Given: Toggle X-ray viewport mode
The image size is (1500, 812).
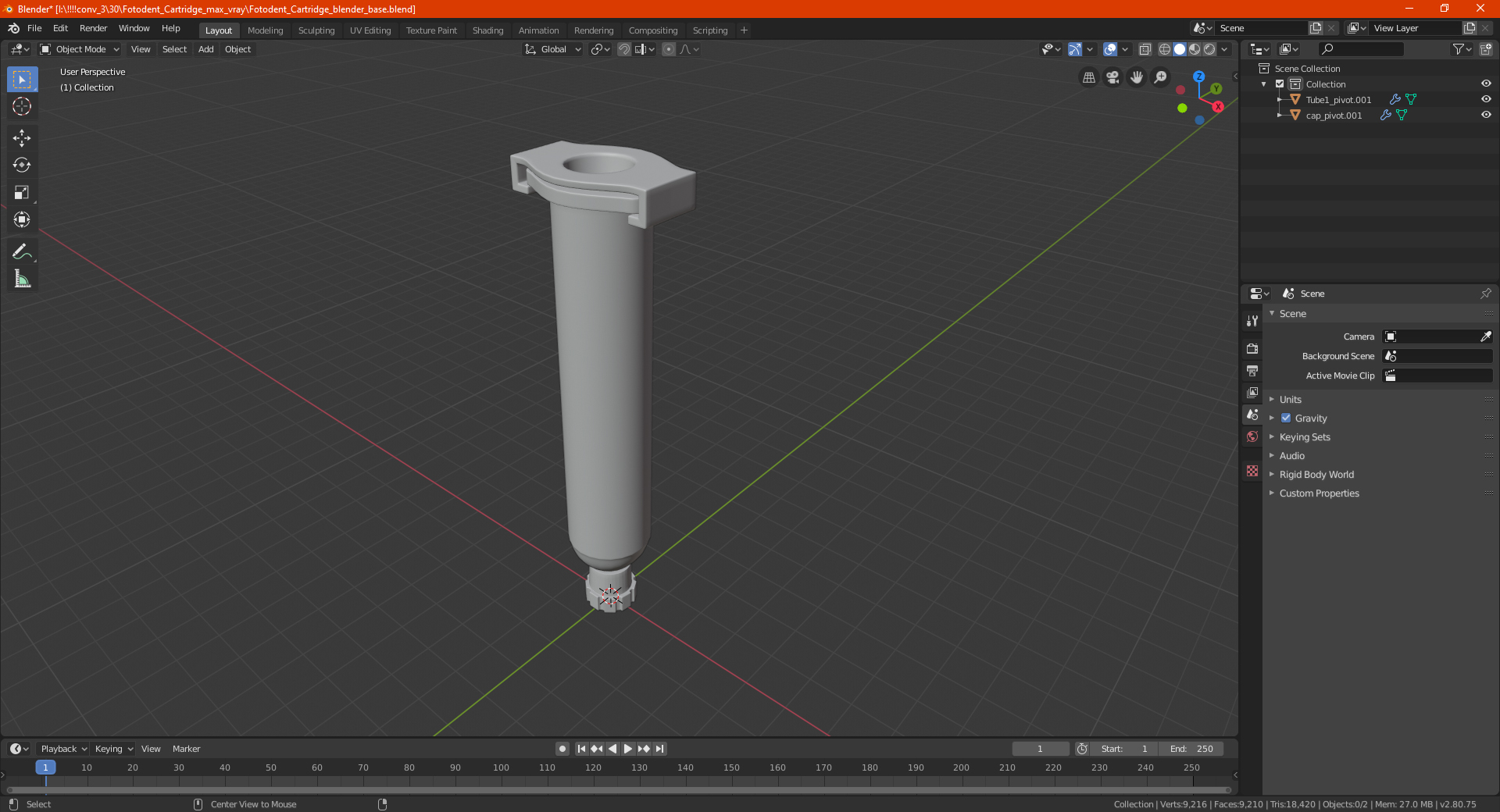Looking at the screenshot, I should click(1145, 49).
